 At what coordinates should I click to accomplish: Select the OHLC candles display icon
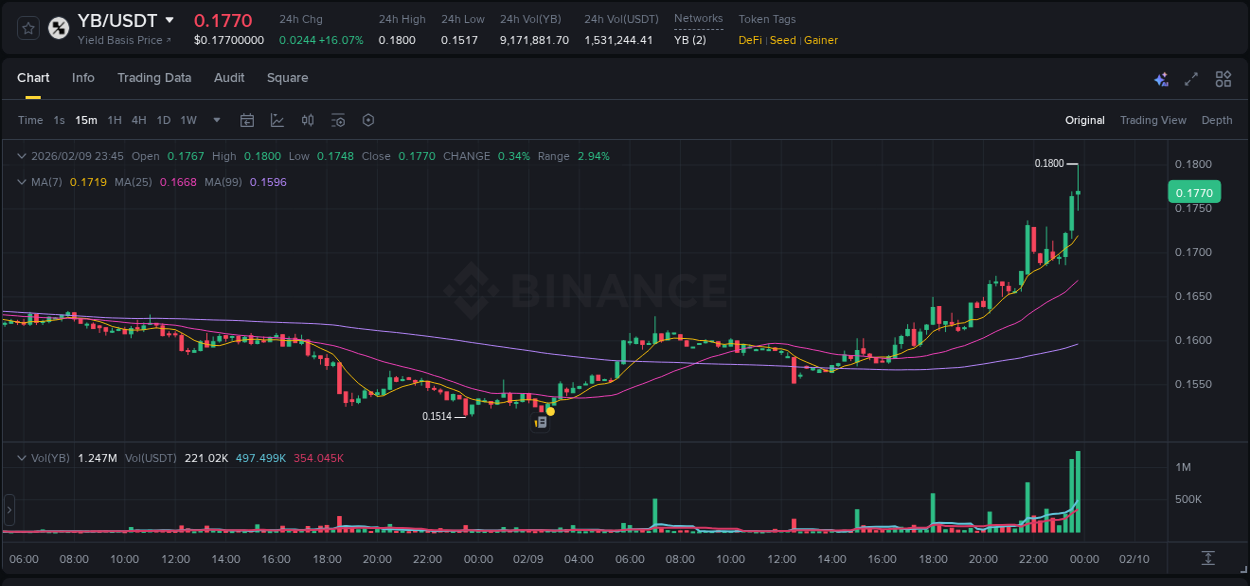[307, 120]
